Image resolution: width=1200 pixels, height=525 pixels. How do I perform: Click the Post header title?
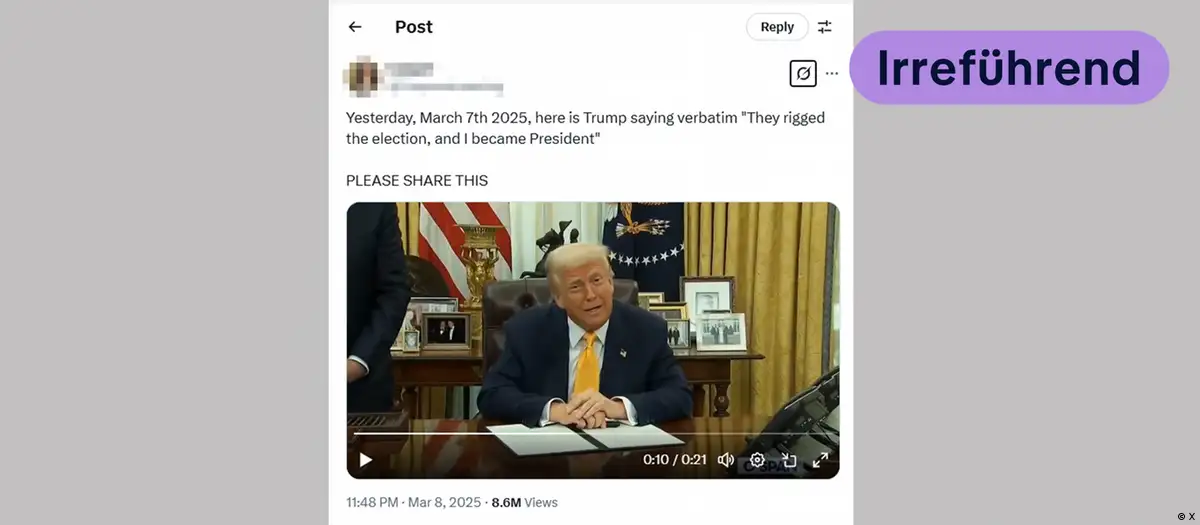414,27
